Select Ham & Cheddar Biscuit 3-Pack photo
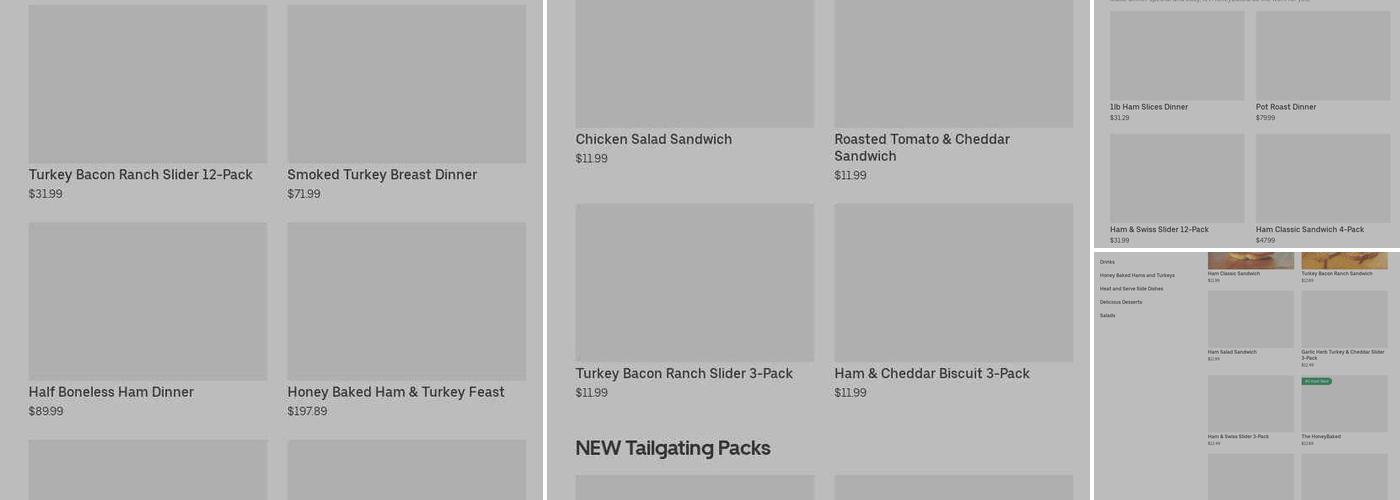1400x500 pixels. [953, 283]
